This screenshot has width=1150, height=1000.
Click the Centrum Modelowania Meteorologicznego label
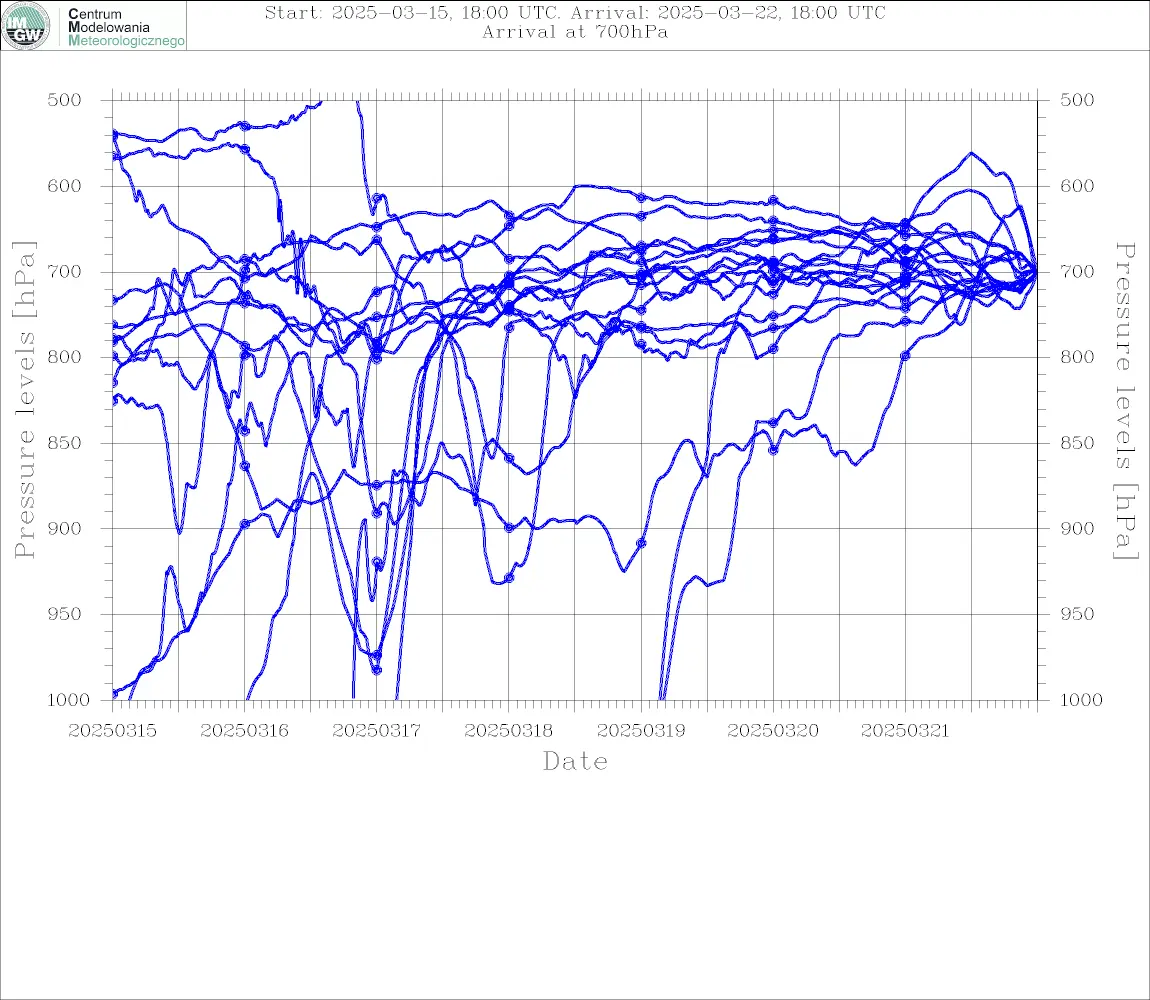(x=125, y=27)
